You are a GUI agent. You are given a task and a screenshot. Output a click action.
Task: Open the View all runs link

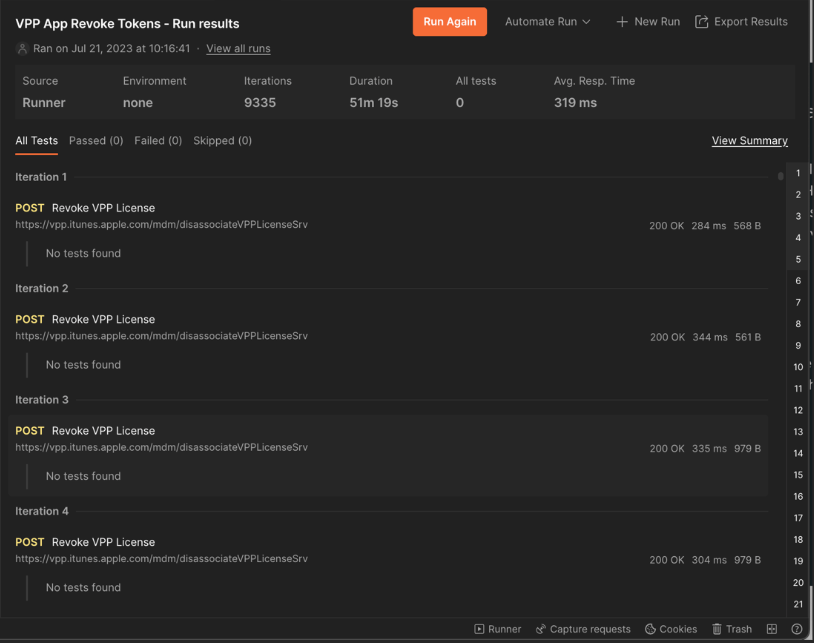(x=238, y=48)
